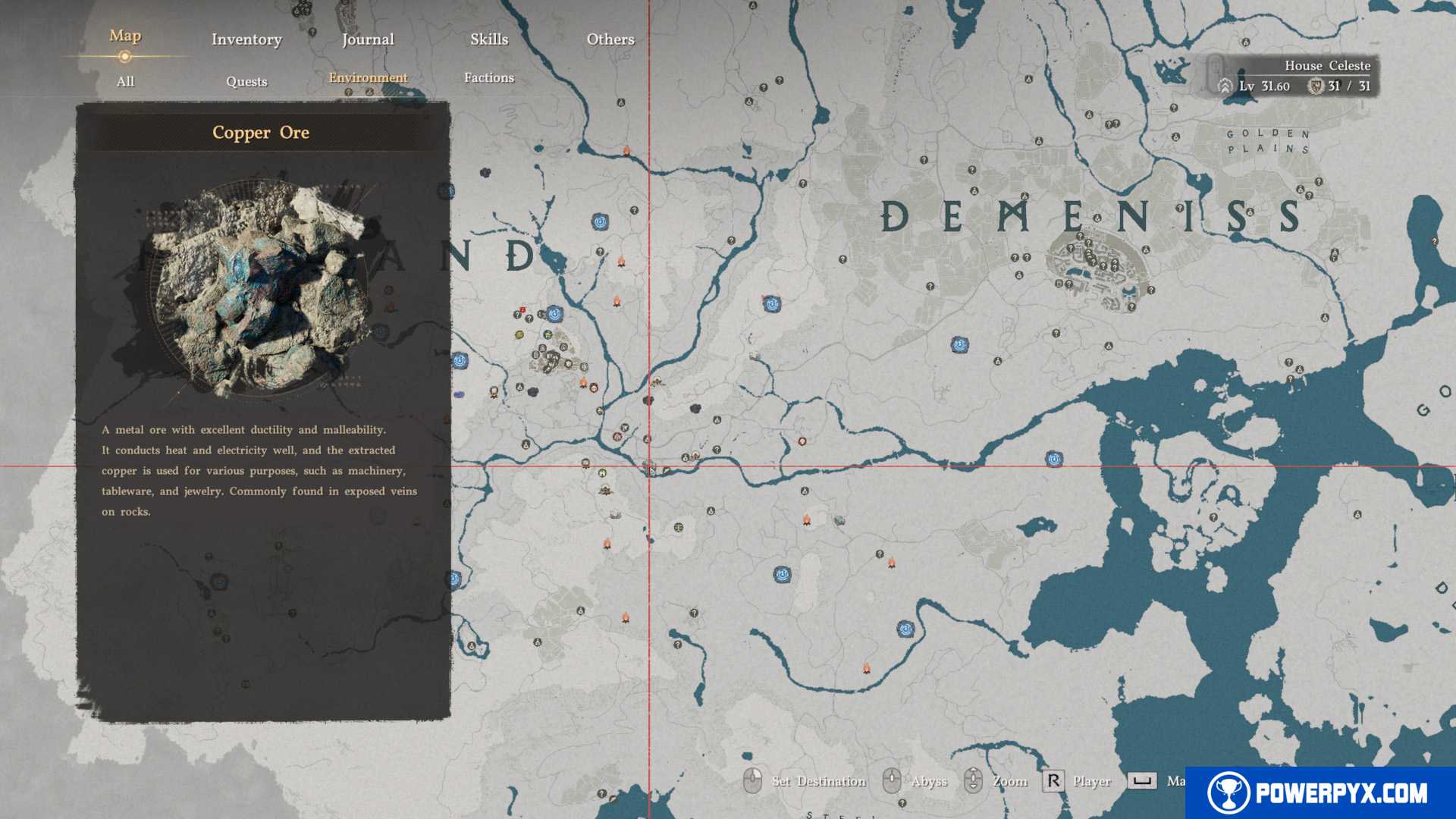Click the House Celeste faction shield icon
This screenshot has height=819, width=1456.
(1316, 86)
